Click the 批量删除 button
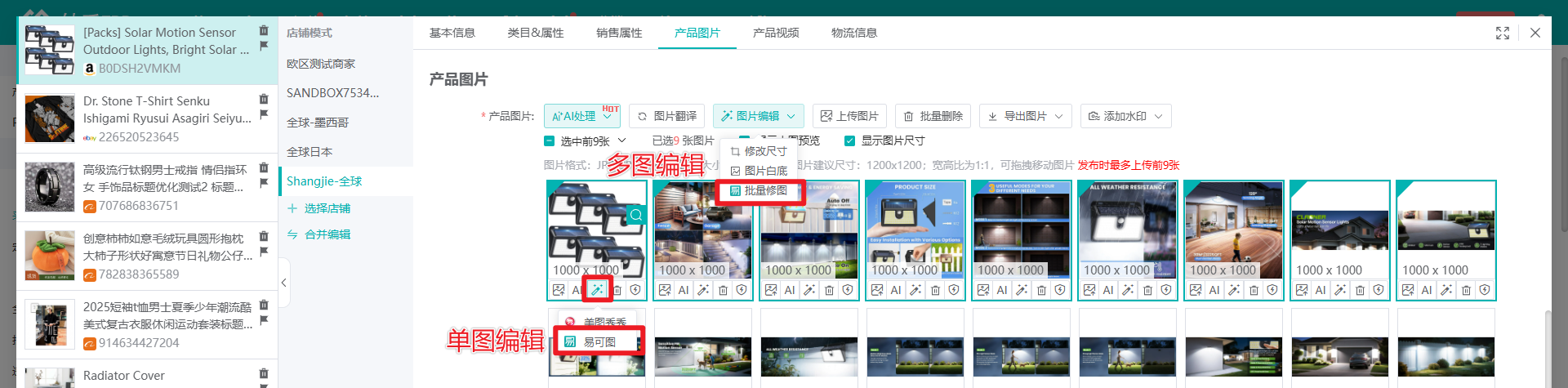This screenshot has height=388, width=1568. (933, 116)
